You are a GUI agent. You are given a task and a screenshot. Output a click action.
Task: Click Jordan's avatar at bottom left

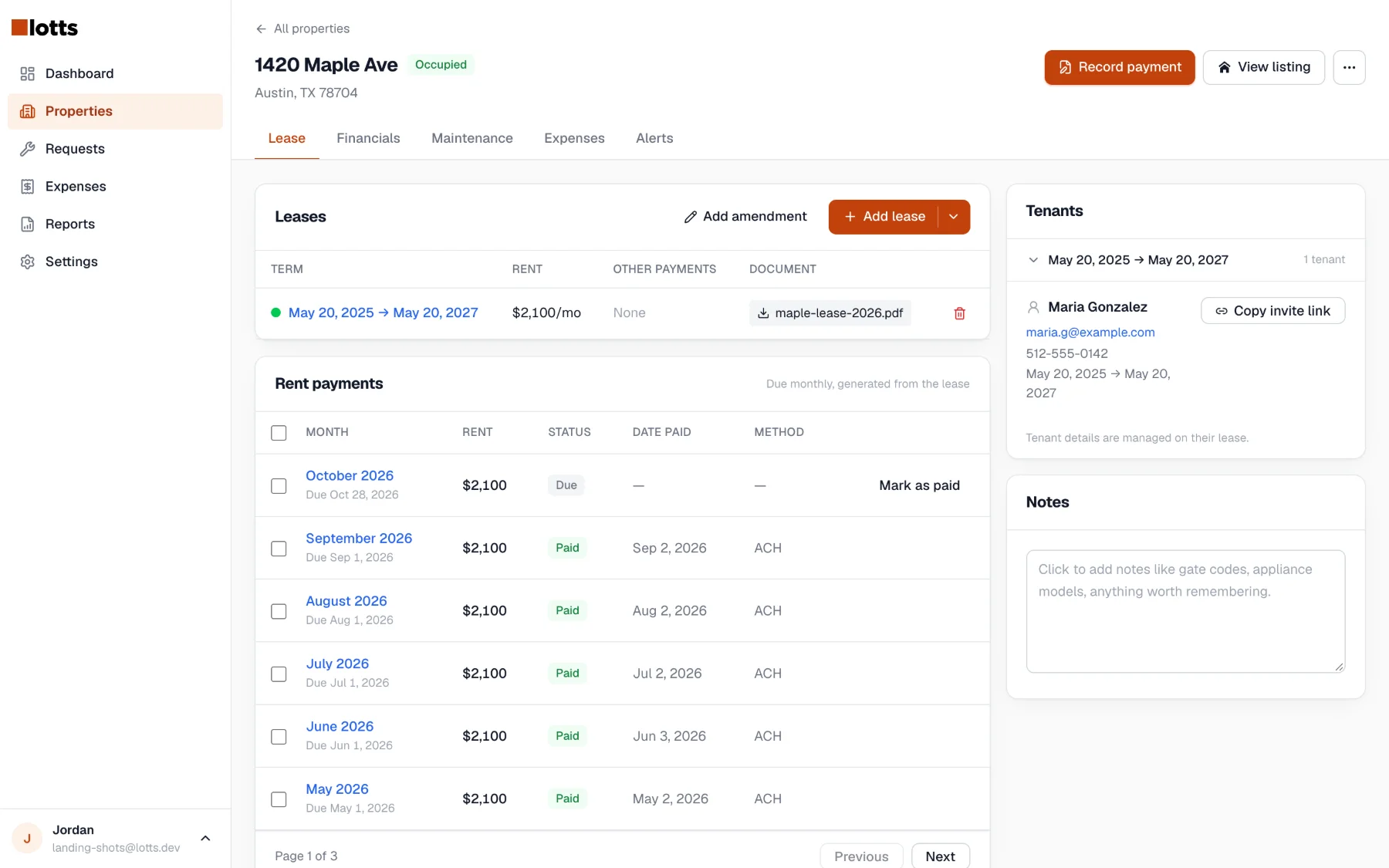(x=27, y=839)
